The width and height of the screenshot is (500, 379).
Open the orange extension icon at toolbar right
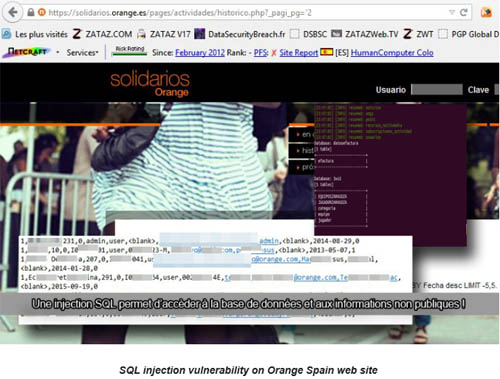[486, 13]
